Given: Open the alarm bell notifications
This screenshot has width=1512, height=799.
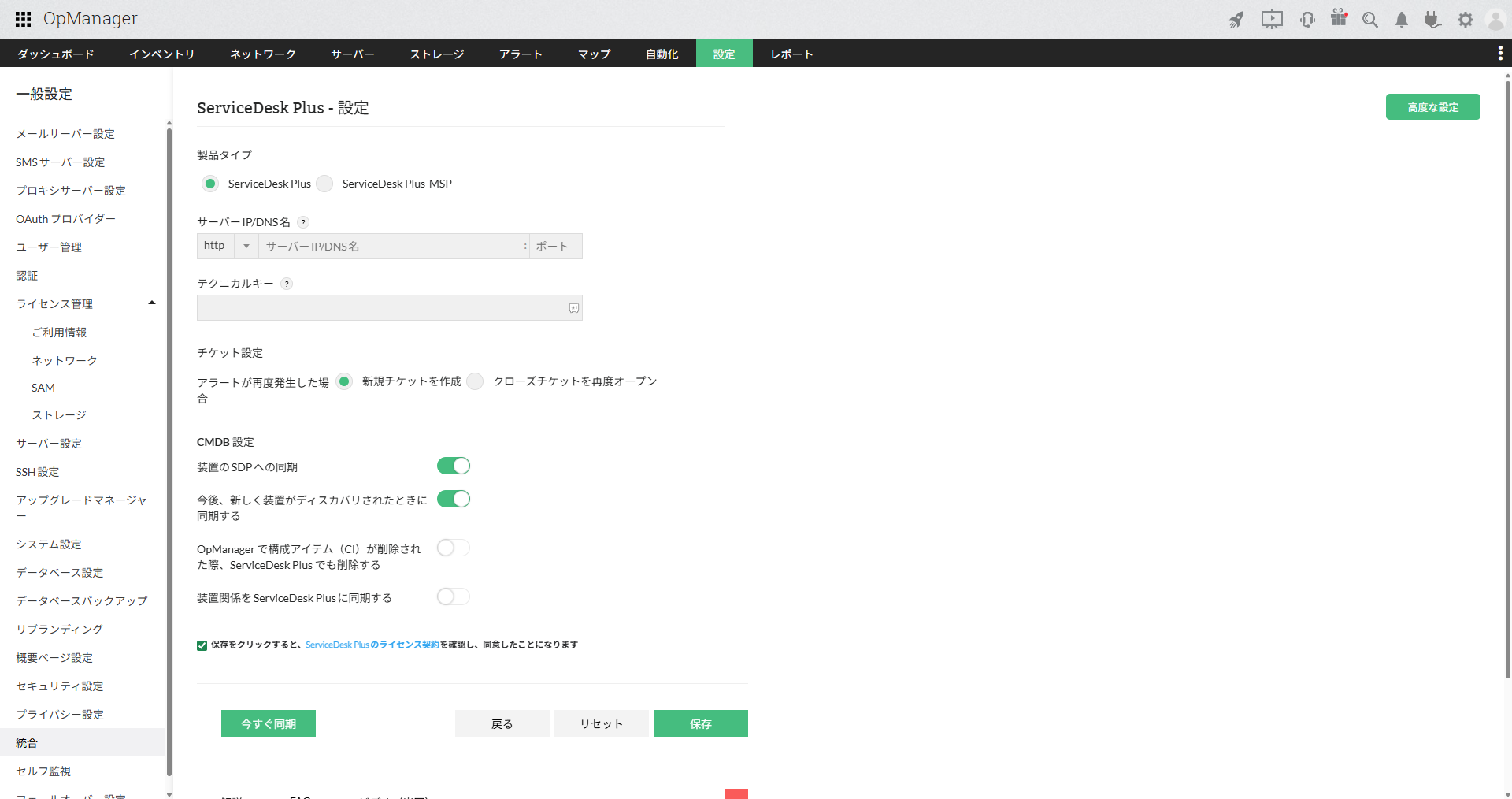Looking at the screenshot, I should point(1402,20).
